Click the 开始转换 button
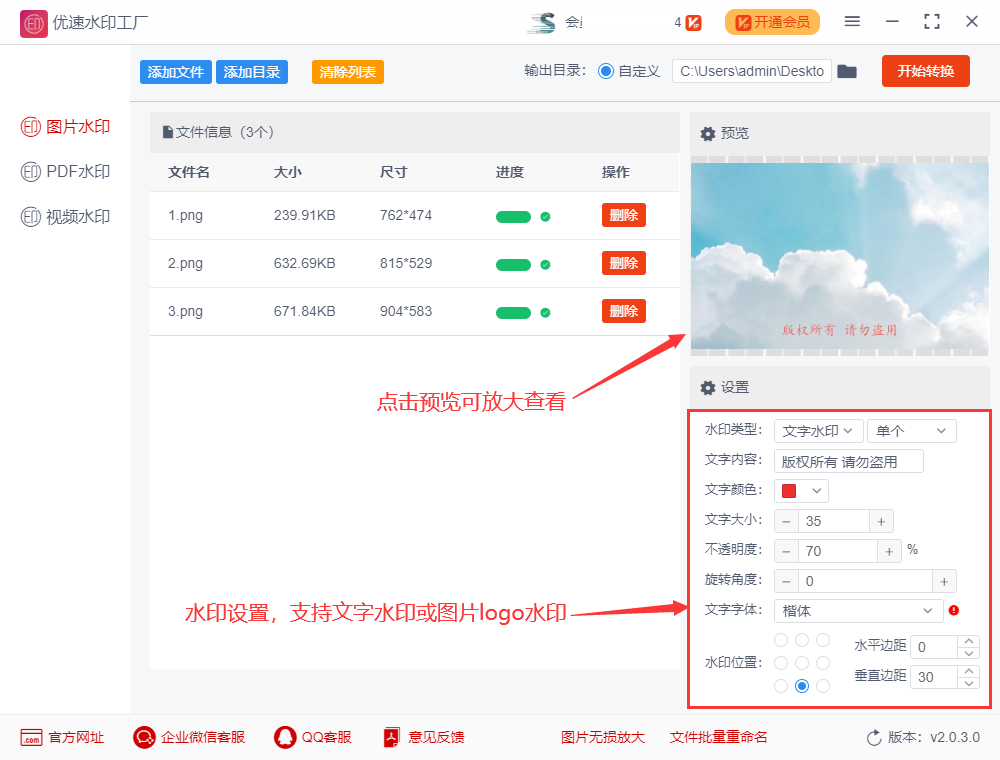 925,71
